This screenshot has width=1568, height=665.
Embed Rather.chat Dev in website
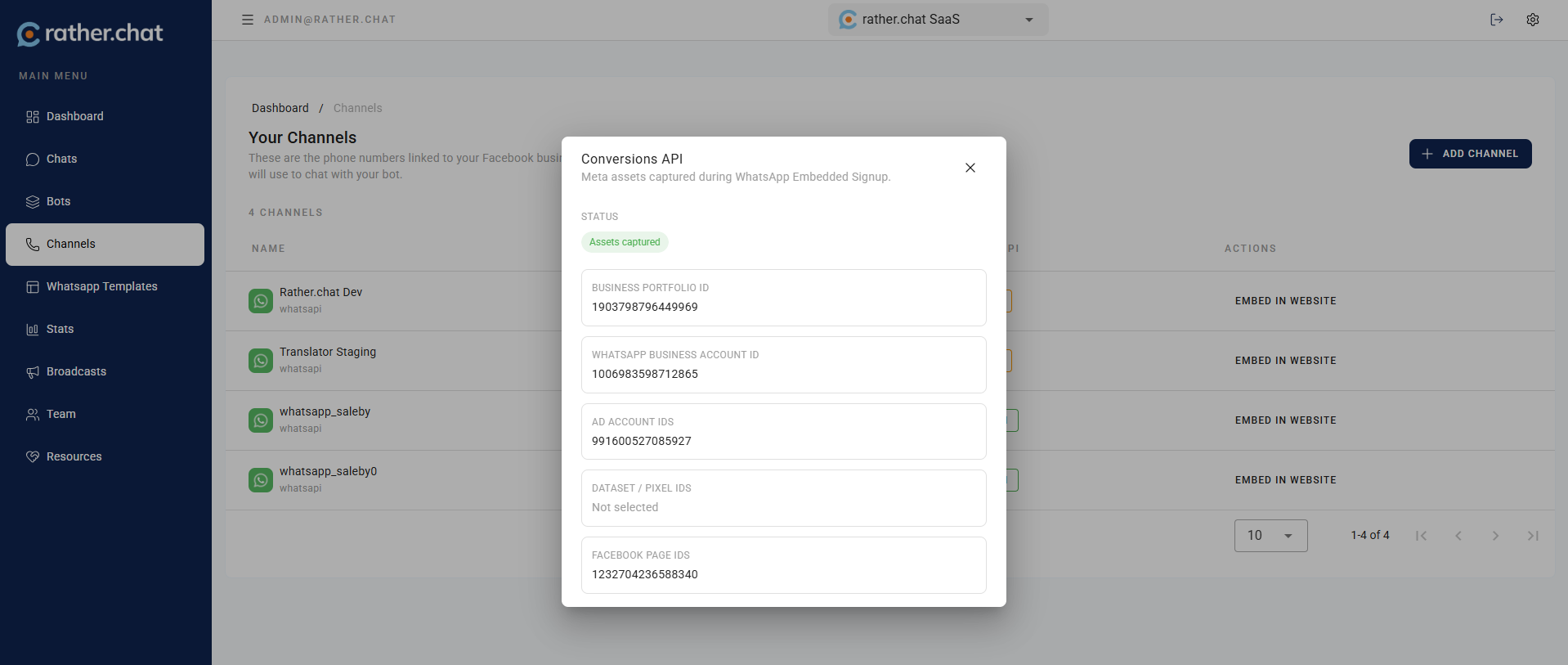[1285, 301]
